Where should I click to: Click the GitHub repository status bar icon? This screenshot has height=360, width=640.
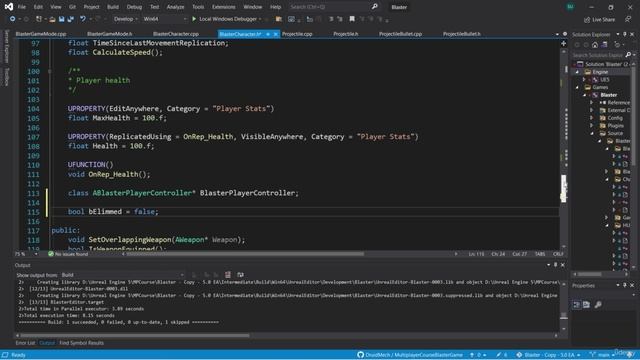pyautogui.click(x=360, y=355)
